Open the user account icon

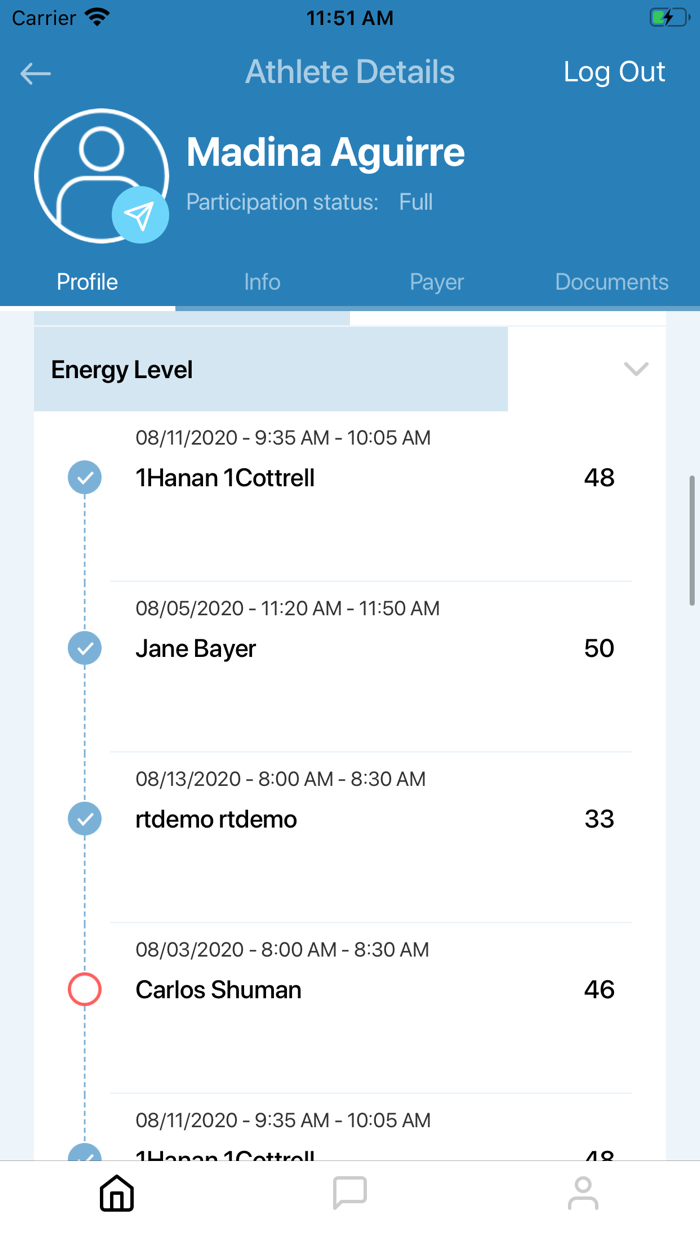pos(582,1193)
